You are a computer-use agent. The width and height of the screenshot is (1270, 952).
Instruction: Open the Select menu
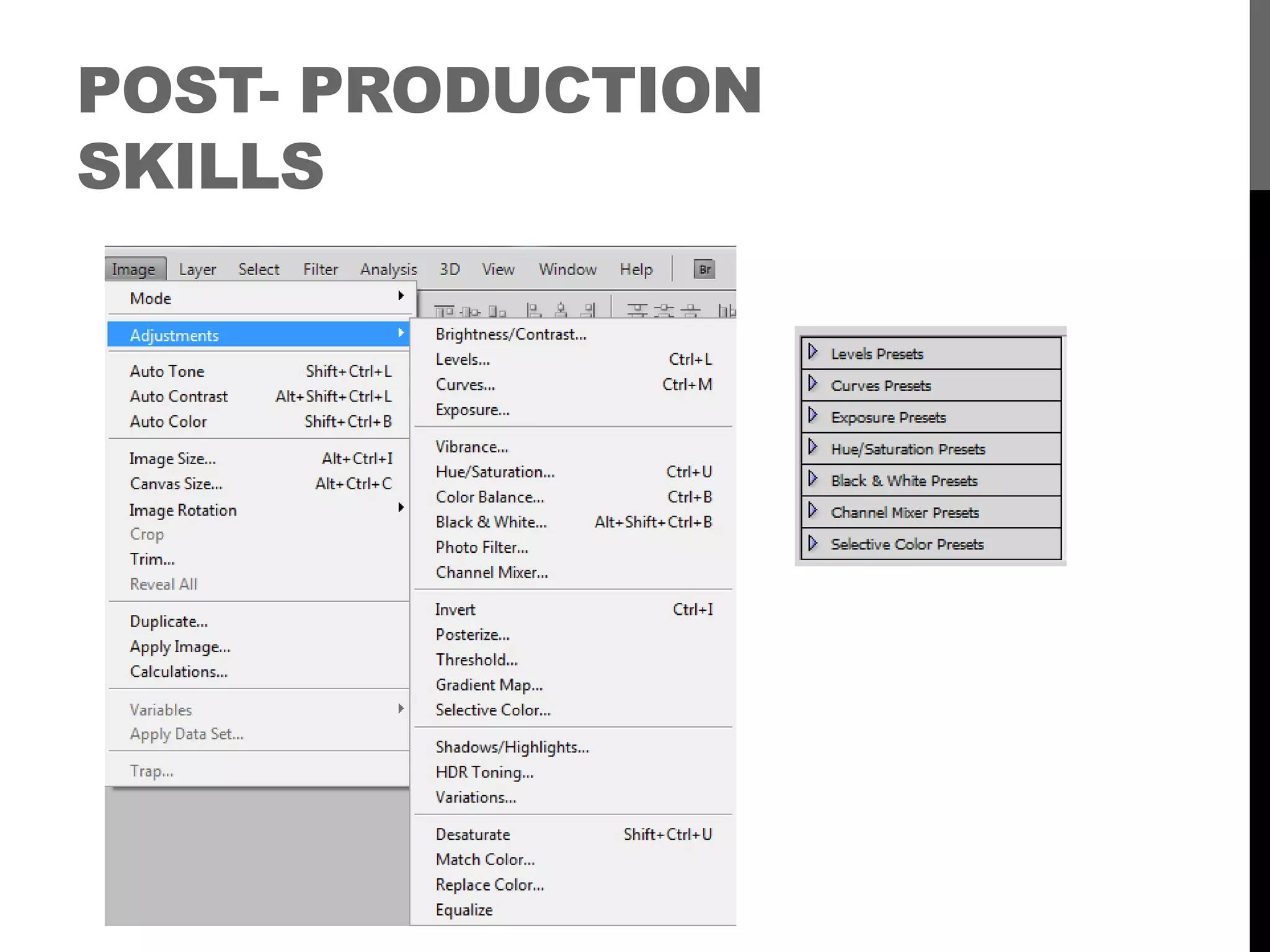(x=259, y=269)
